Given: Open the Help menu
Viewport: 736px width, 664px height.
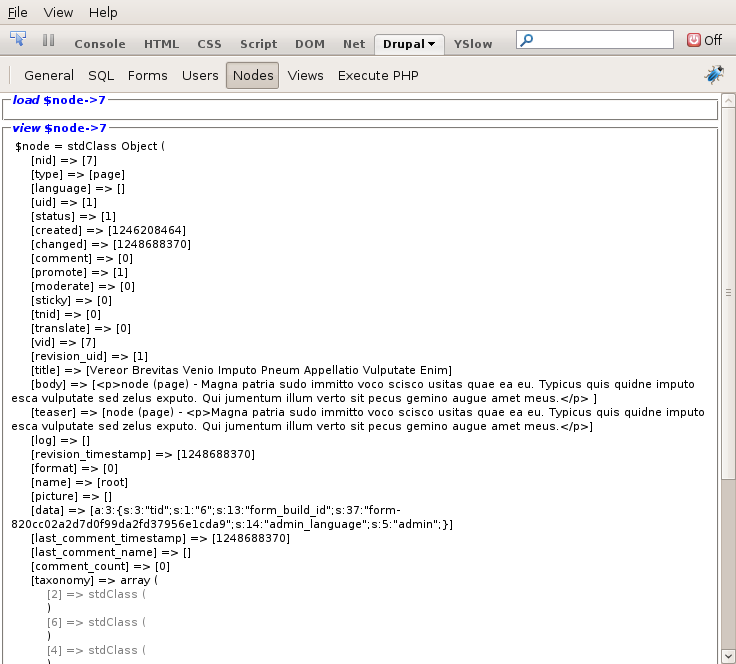Looking at the screenshot, I should [103, 12].
